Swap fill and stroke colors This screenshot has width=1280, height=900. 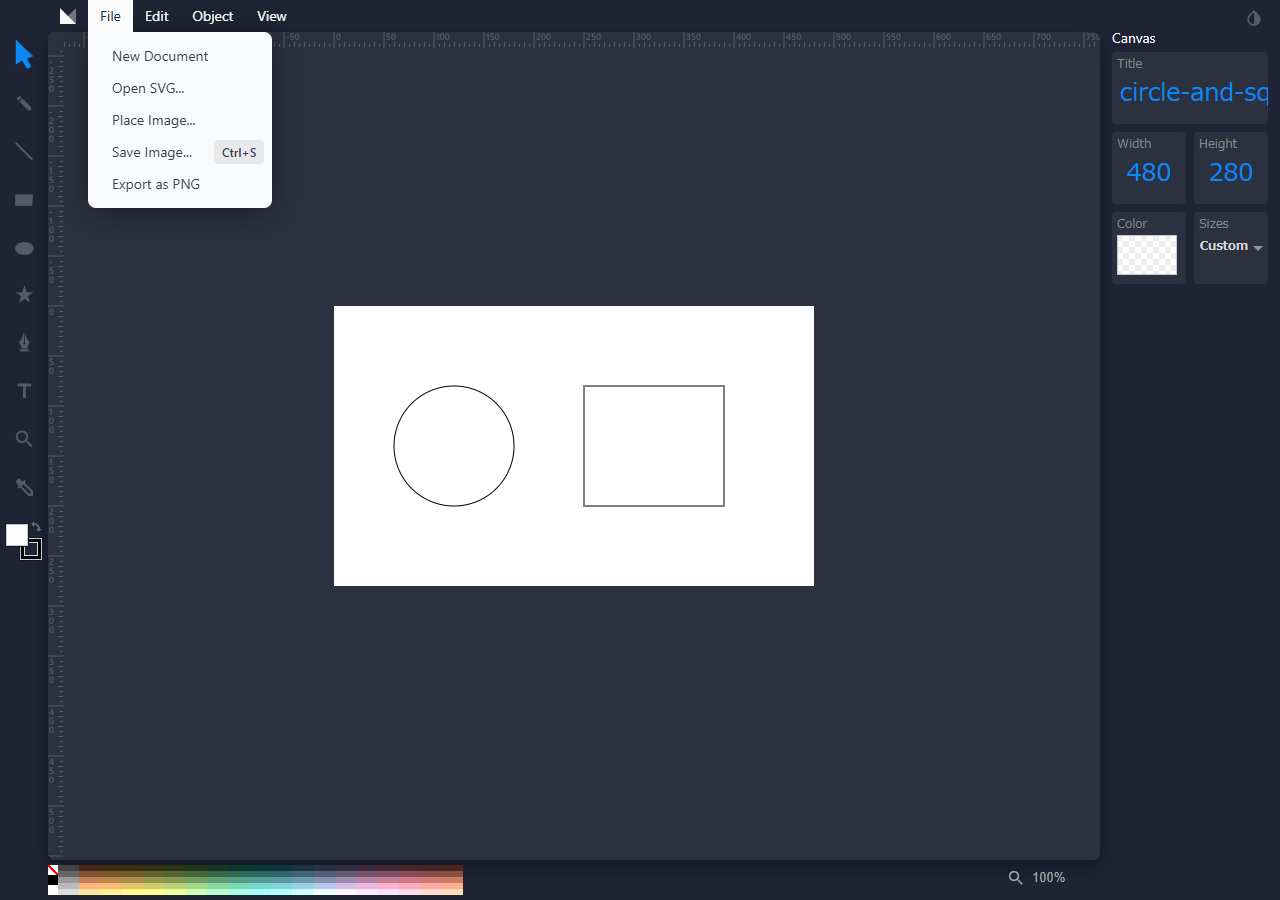(36, 526)
